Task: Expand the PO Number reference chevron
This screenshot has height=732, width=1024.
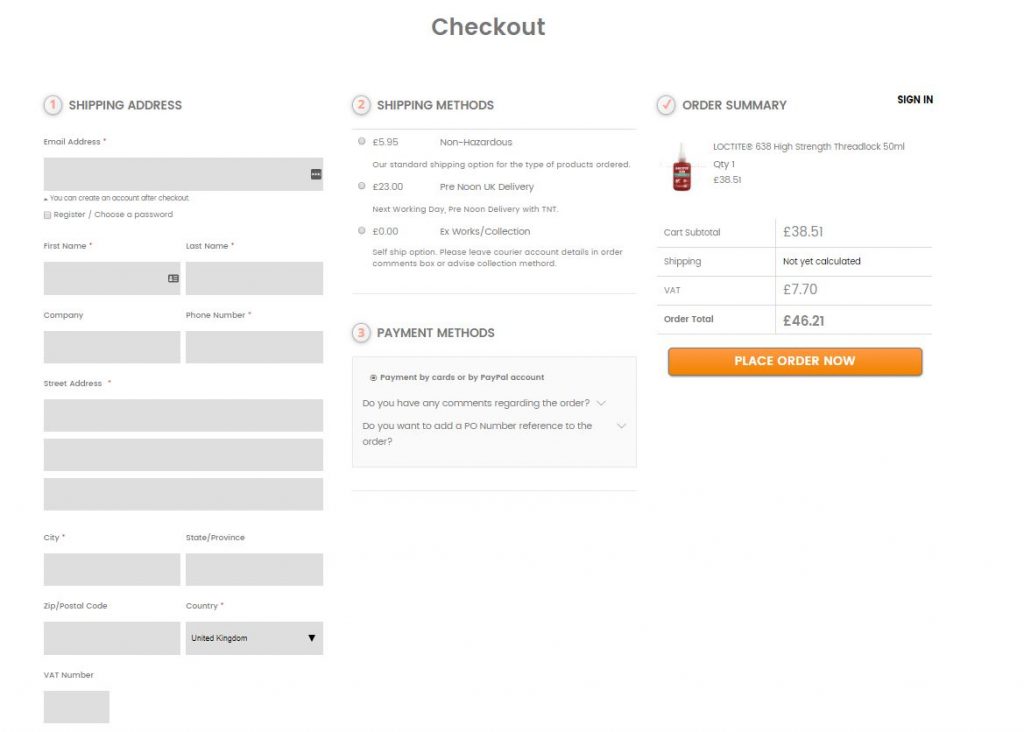Action: click(622, 426)
